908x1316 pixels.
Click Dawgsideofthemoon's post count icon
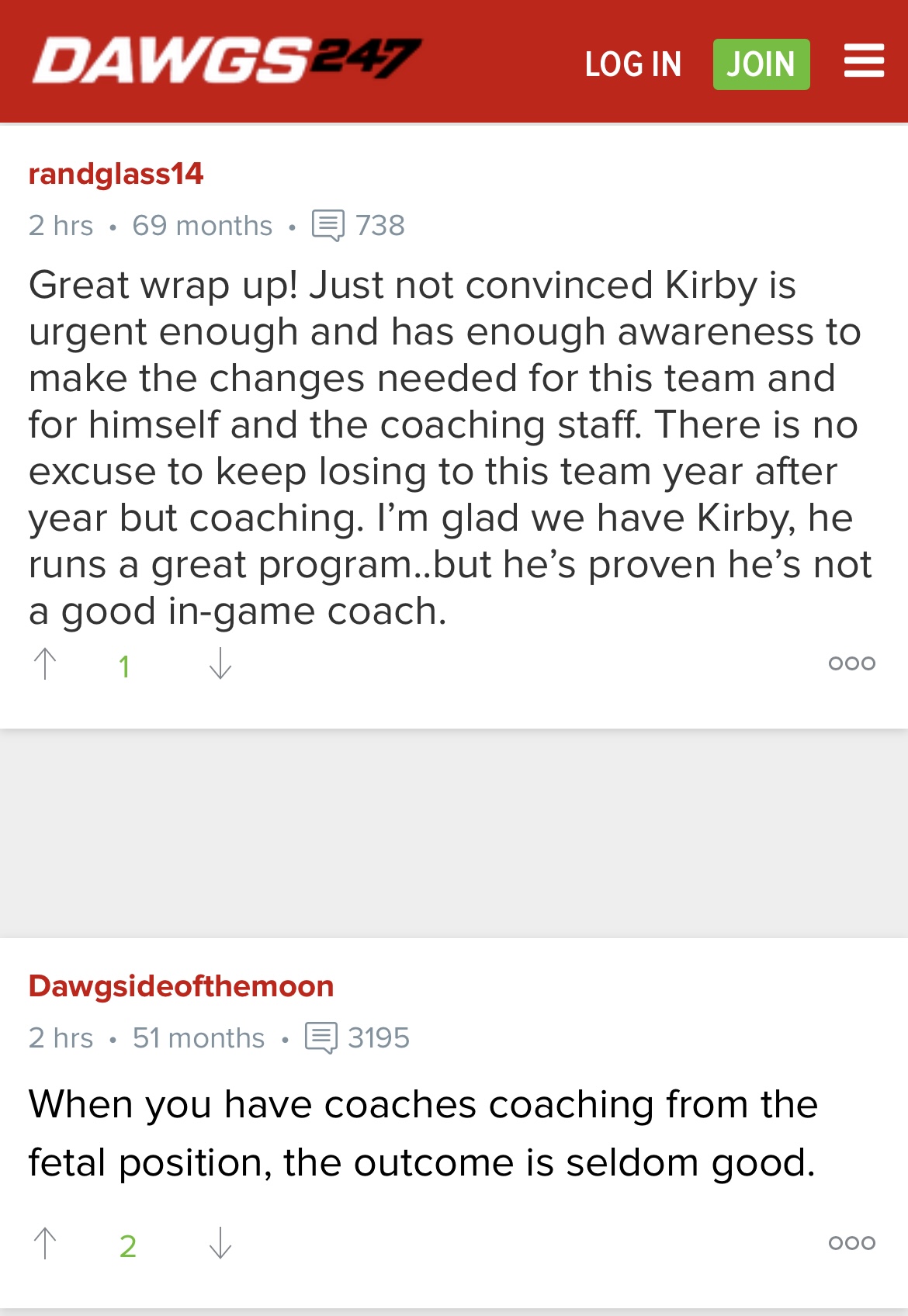click(321, 1038)
